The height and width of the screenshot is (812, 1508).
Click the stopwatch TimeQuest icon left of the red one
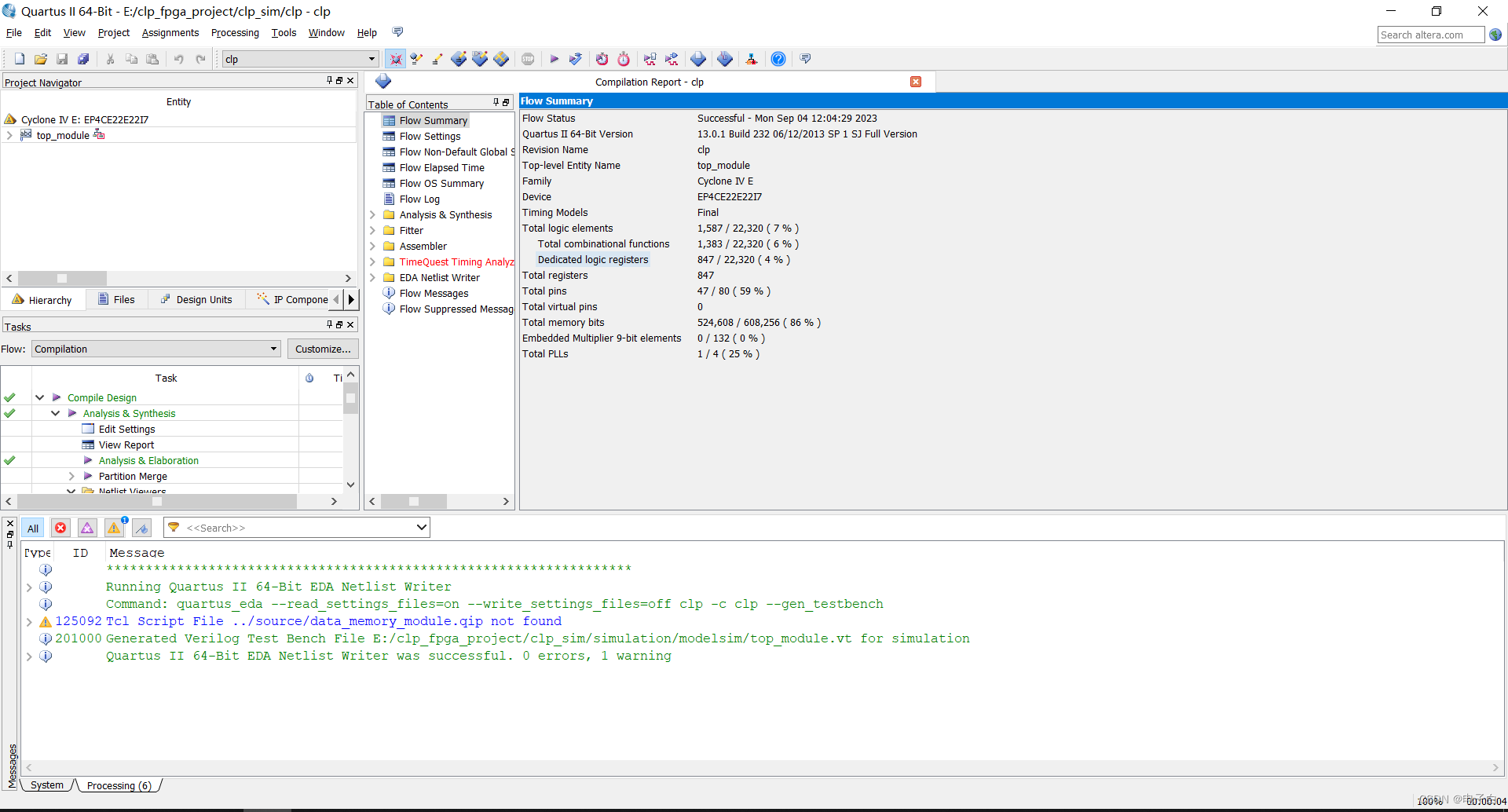tap(602, 59)
